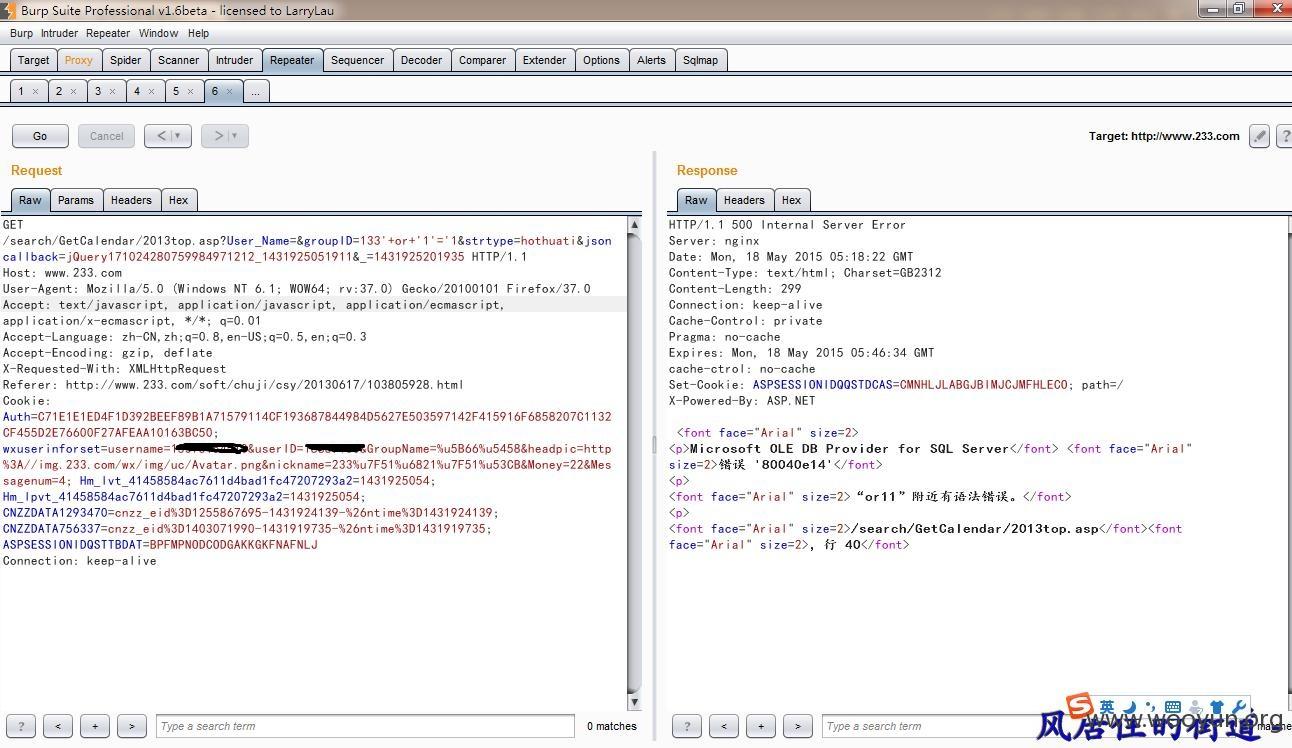The width and height of the screenshot is (1292, 748).
Task: Click the Cancel button
Action: pos(107,136)
